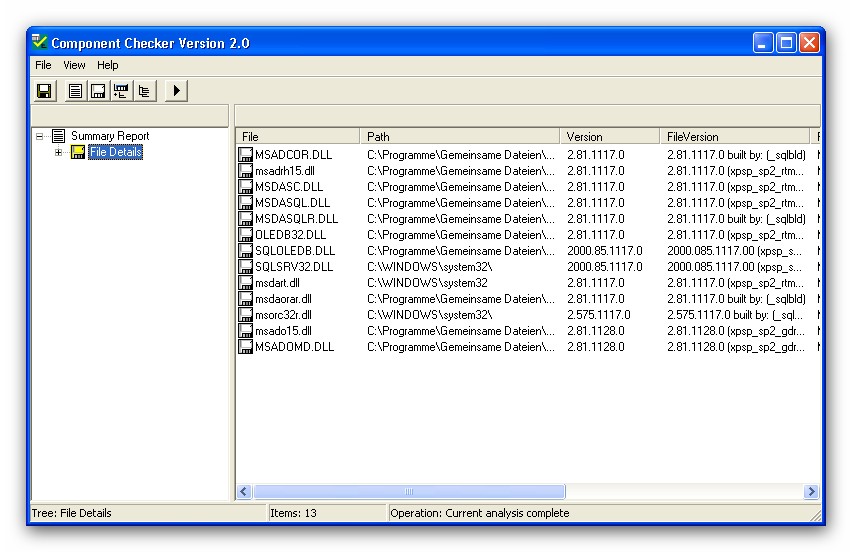852x552 pixels.
Task: Click the msdart.dll path C:\WINDOWS\system32
Action: [x=427, y=283]
